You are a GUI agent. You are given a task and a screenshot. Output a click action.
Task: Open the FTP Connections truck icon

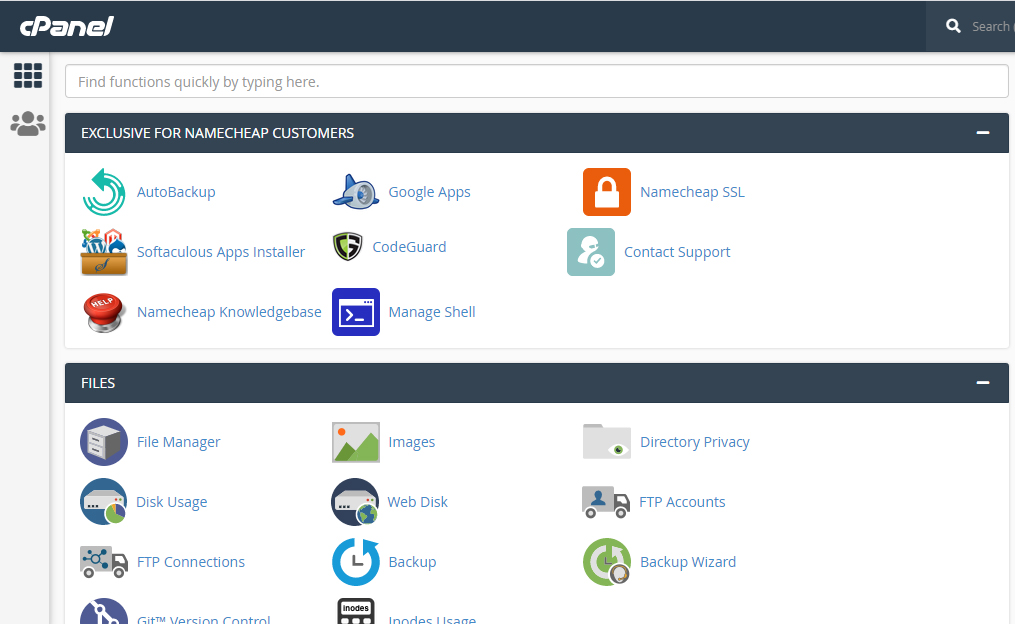[x=104, y=562]
